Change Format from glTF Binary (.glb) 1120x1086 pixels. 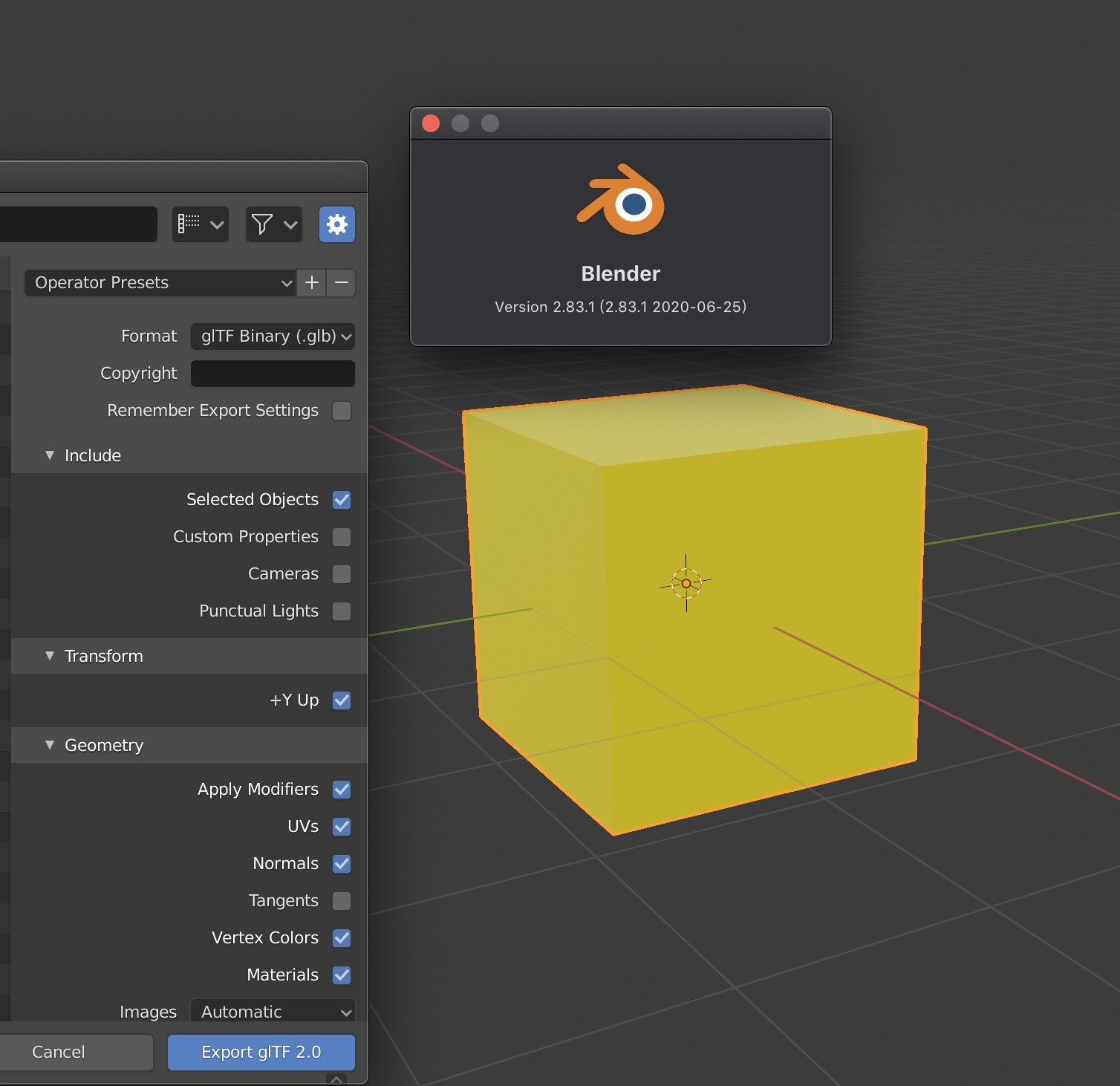pyautogui.click(x=273, y=336)
